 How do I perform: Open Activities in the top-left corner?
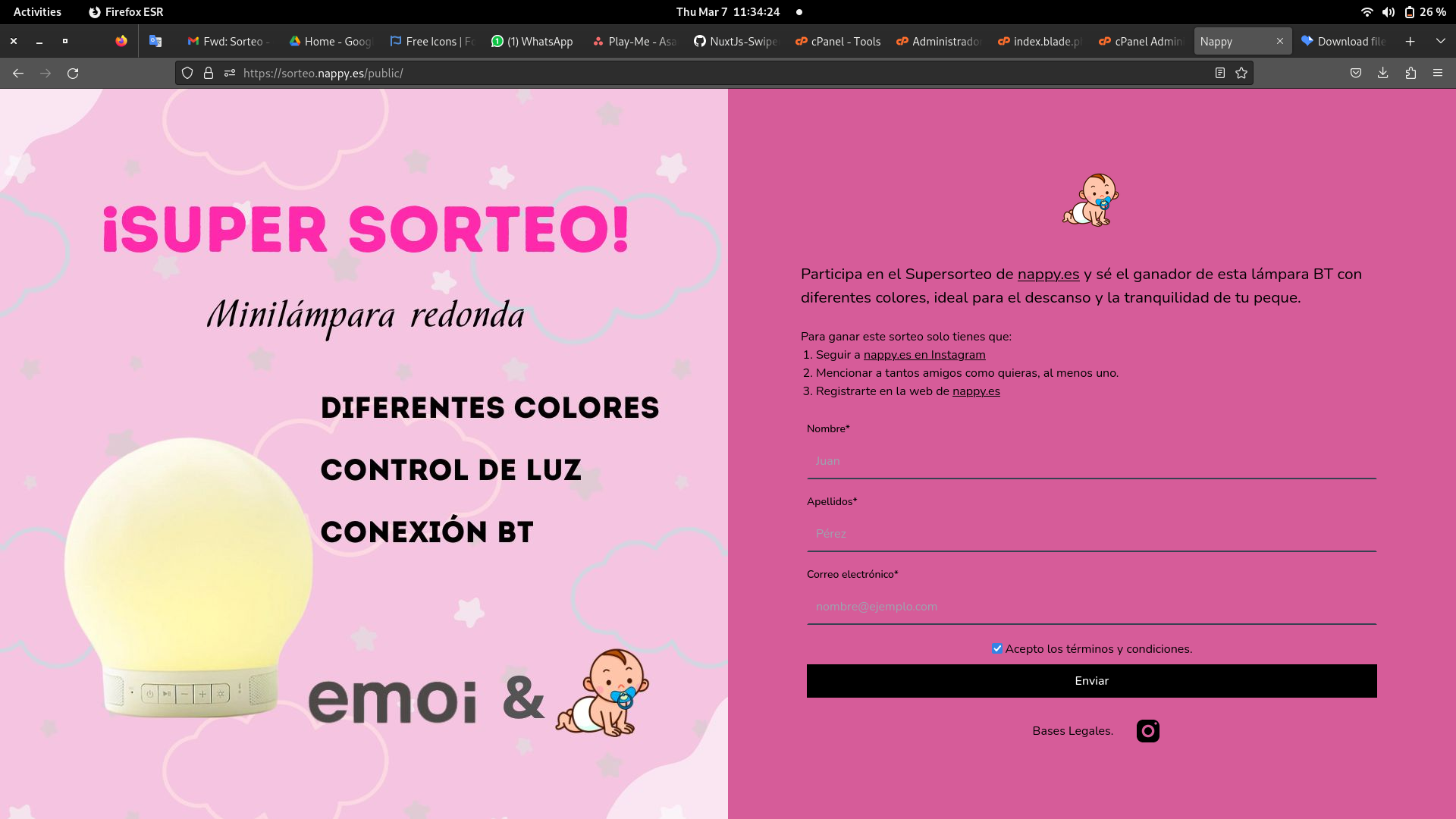(36, 11)
